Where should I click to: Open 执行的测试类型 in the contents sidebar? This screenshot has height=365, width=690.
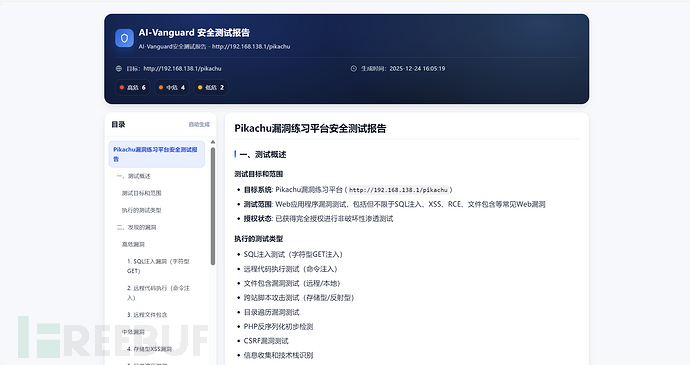point(142,210)
